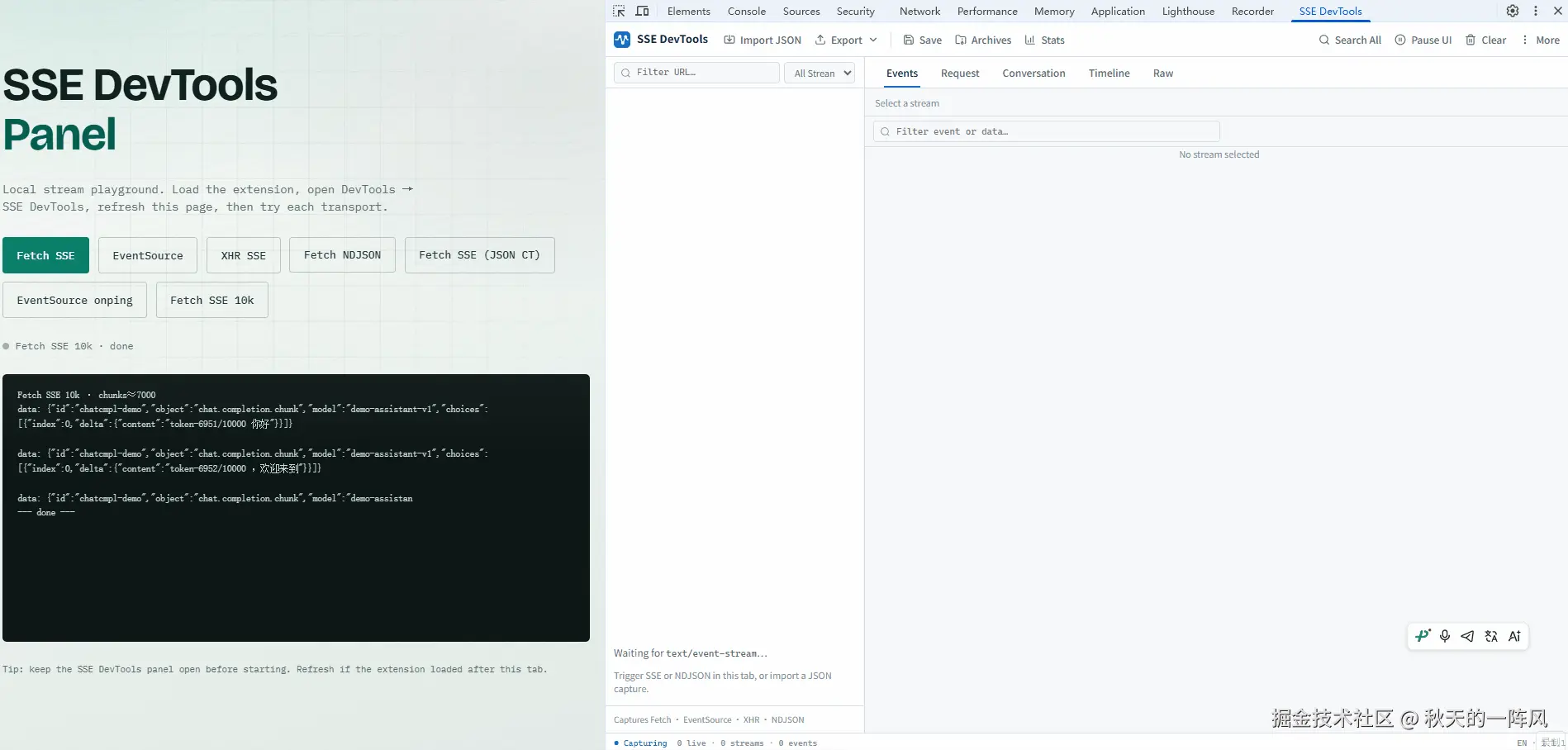Open DevTools settings gear
The height and width of the screenshot is (750, 1568).
1513,12
